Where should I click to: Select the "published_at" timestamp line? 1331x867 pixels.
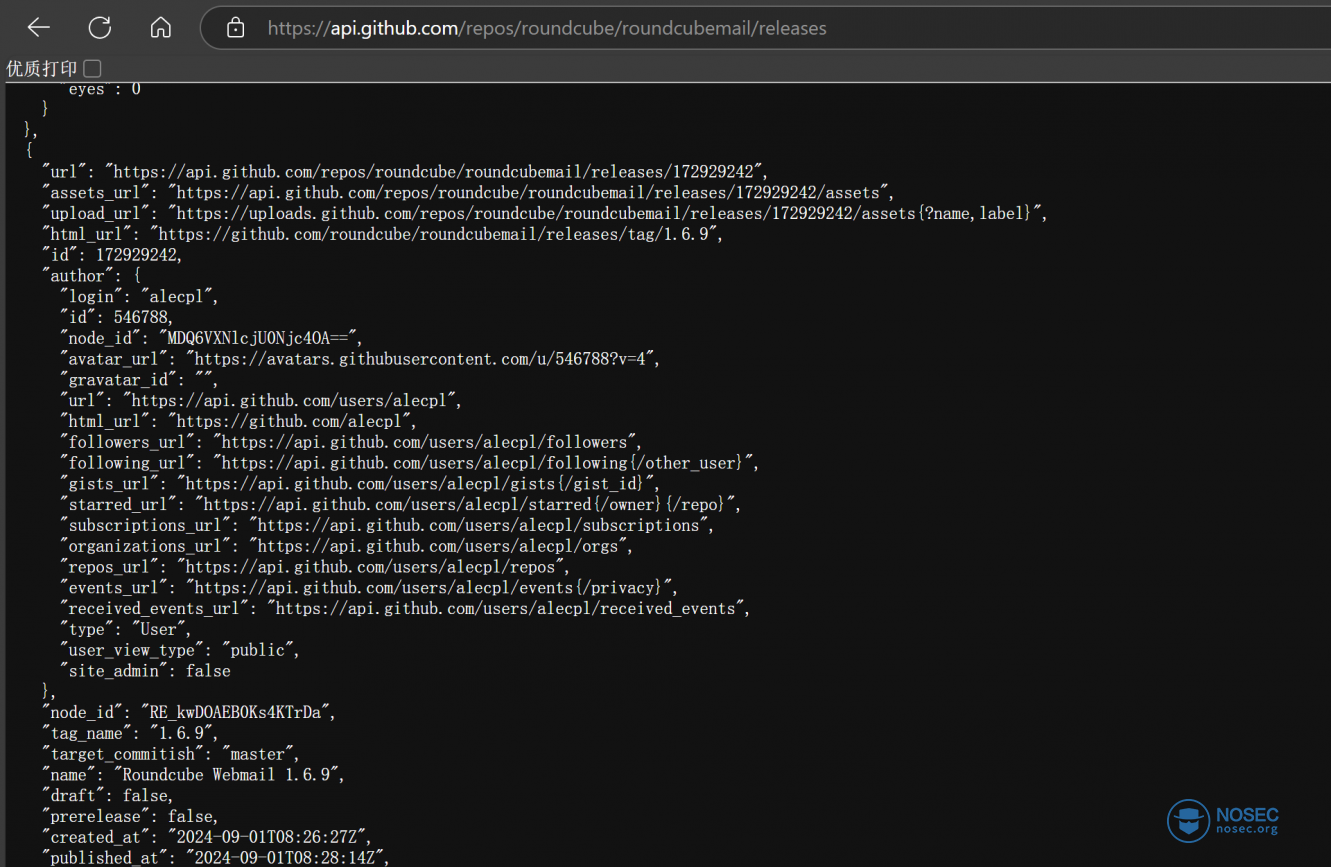[216, 857]
